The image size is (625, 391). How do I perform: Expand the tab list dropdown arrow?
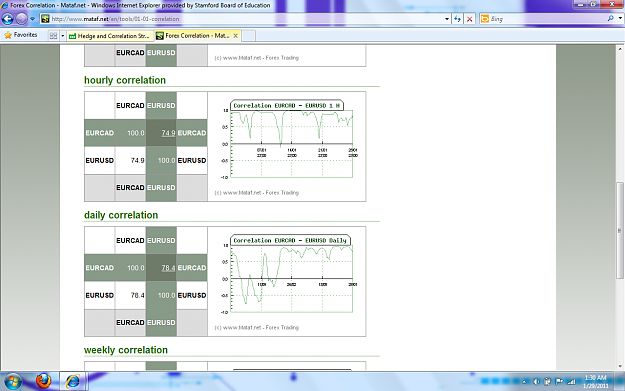[63, 36]
